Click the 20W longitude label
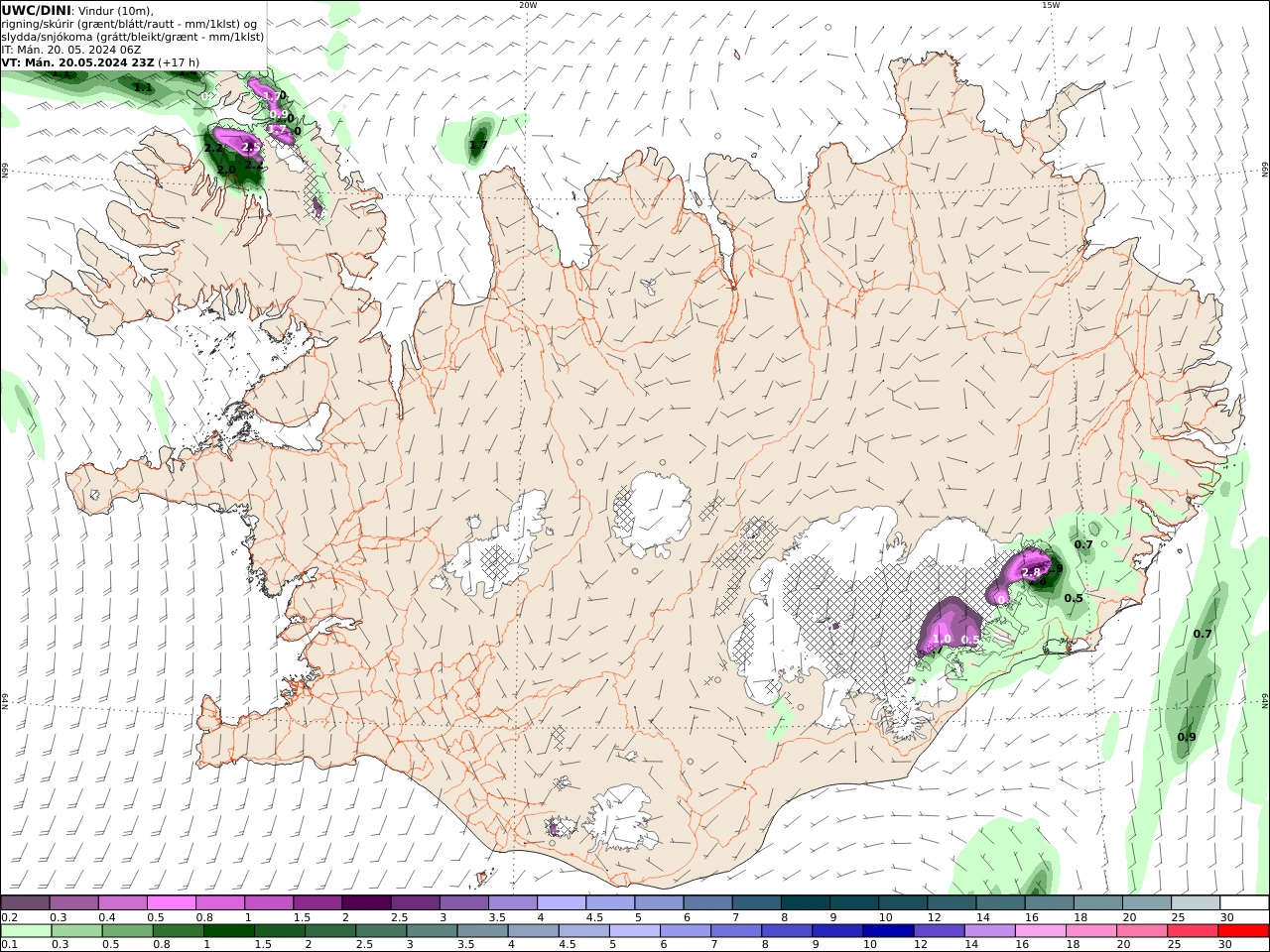The image size is (1270, 952). tap(528, 5)
